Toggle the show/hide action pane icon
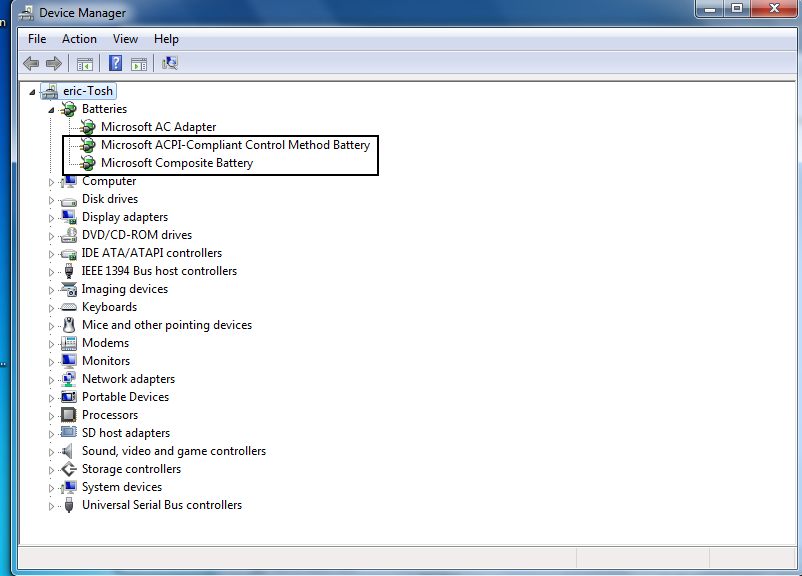 point(139,64)
